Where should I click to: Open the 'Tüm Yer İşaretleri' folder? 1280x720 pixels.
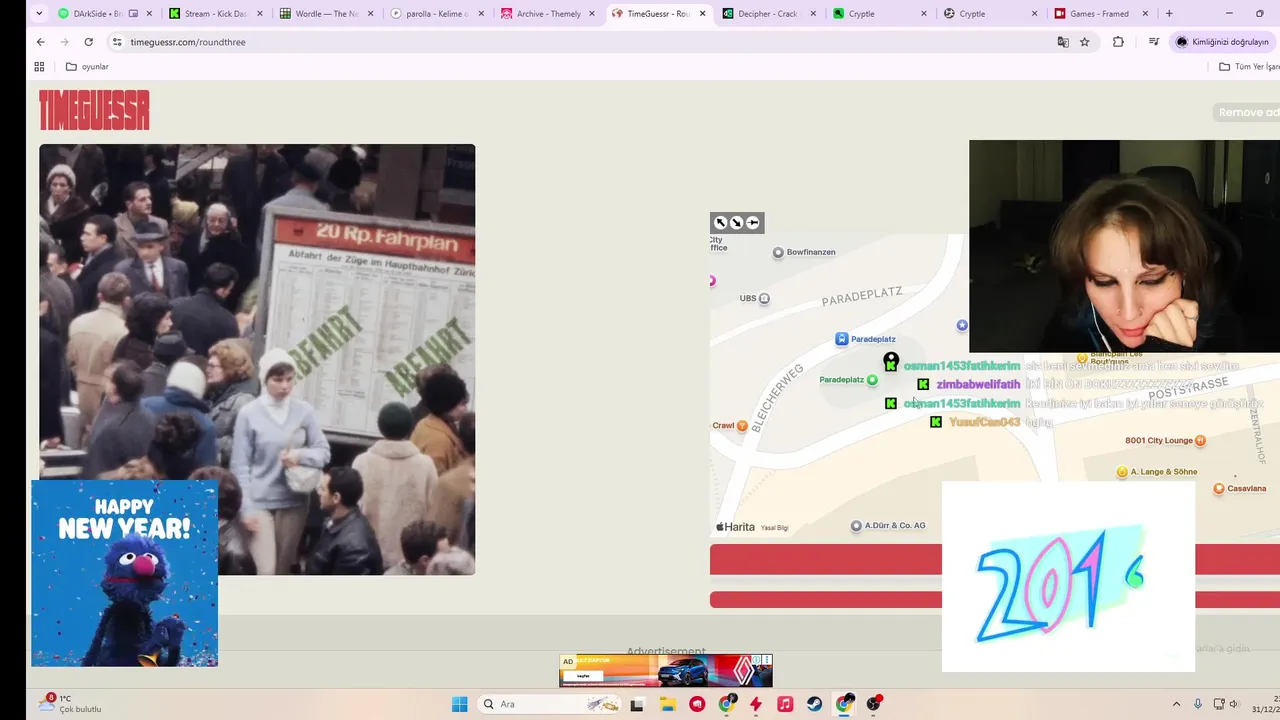point(1249,67)
